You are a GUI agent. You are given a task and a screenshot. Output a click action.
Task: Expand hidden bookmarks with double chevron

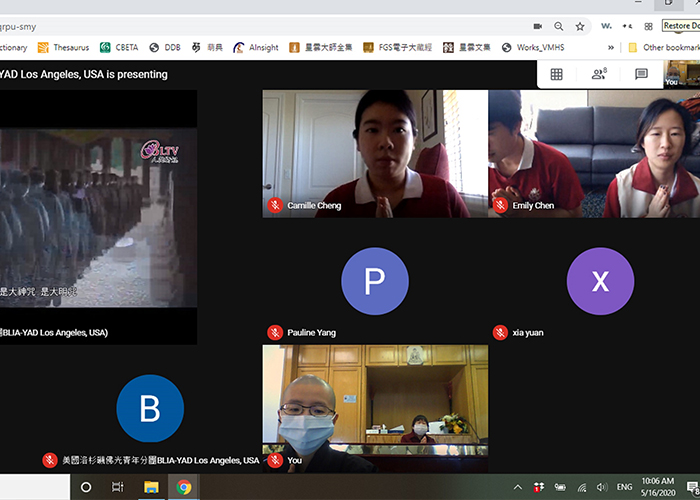(x=611, y=47)
